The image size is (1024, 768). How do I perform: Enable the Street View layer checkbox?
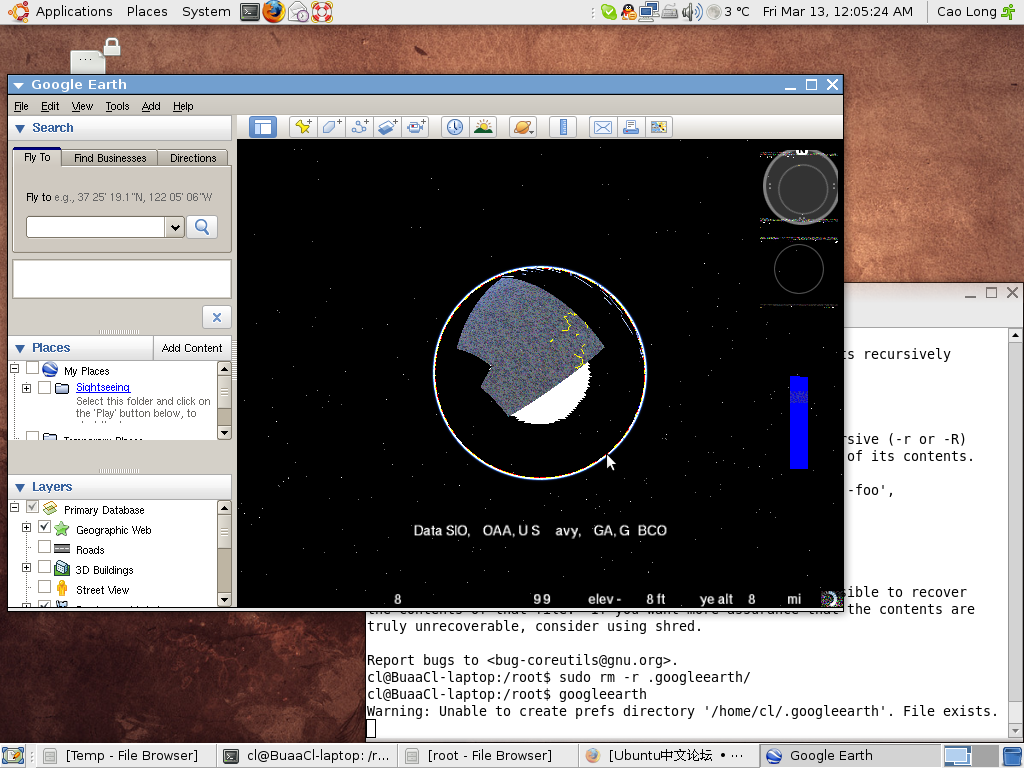[44, 586]
